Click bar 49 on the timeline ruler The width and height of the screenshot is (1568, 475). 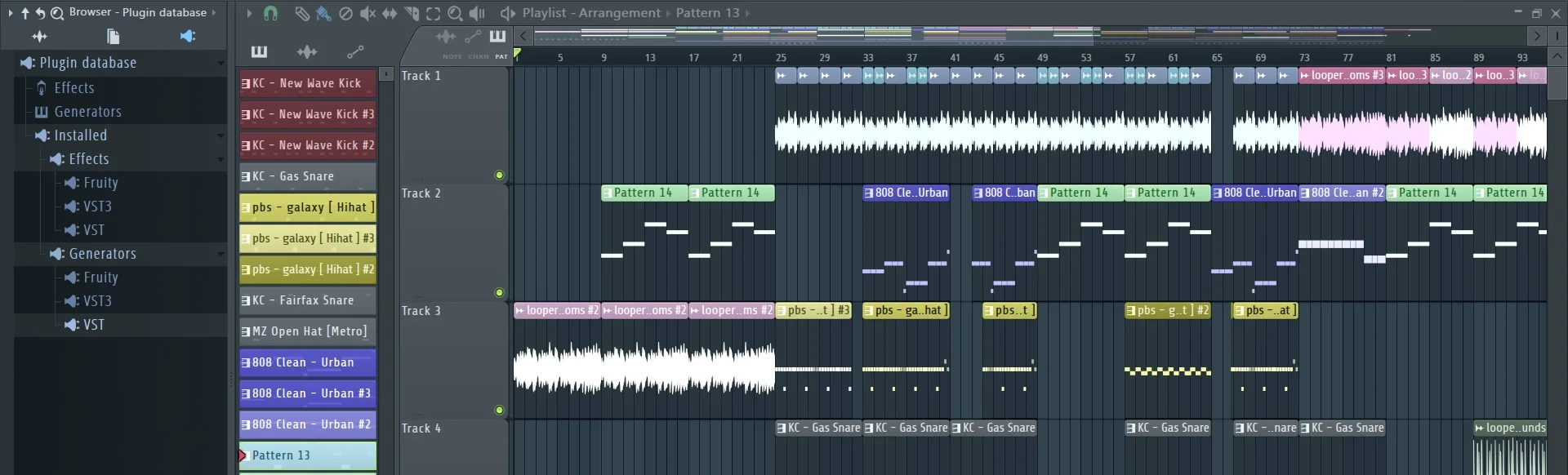tap(1042, 57)
